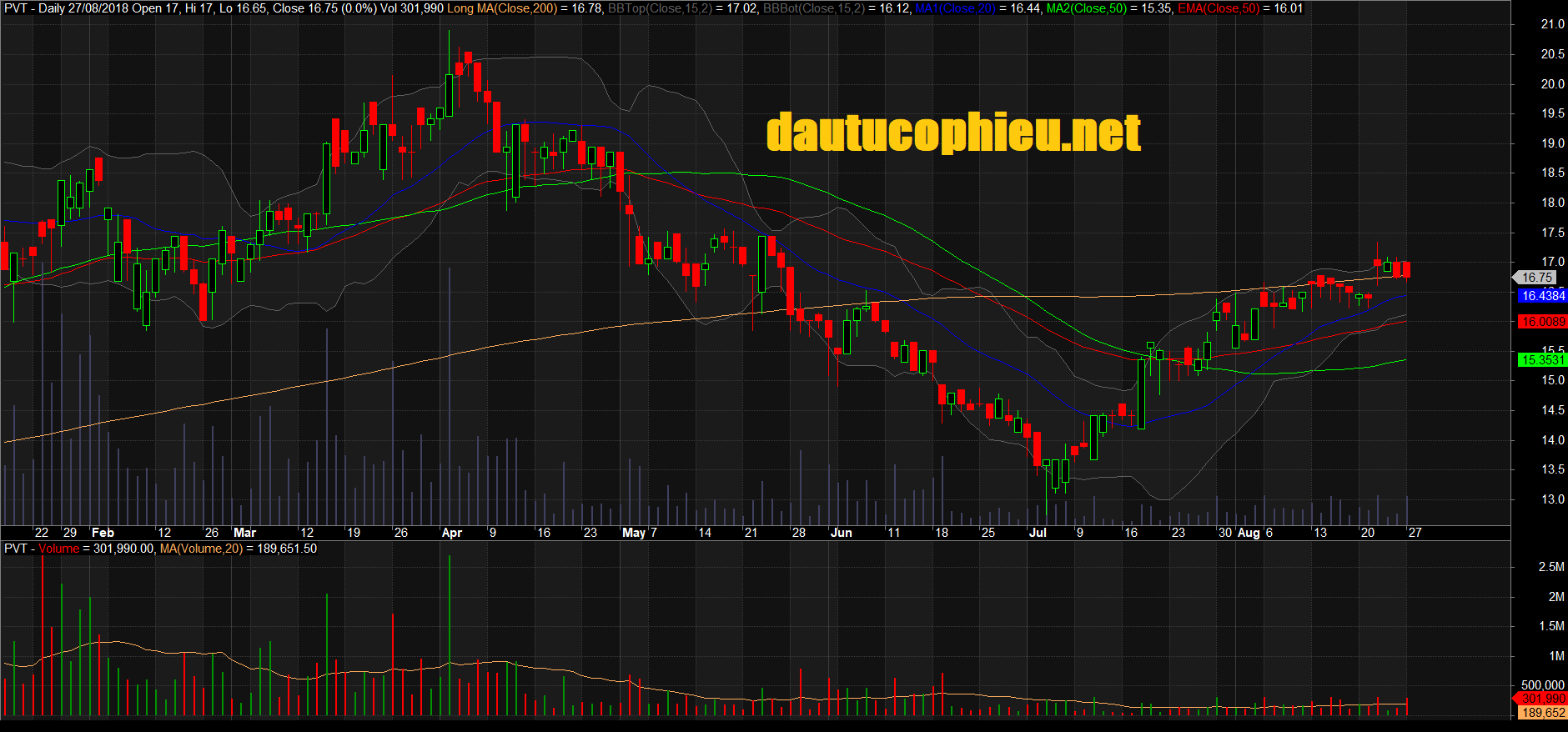Click the 15.0 price axis label
The image size is (1568, 732).
point(1552,380)
